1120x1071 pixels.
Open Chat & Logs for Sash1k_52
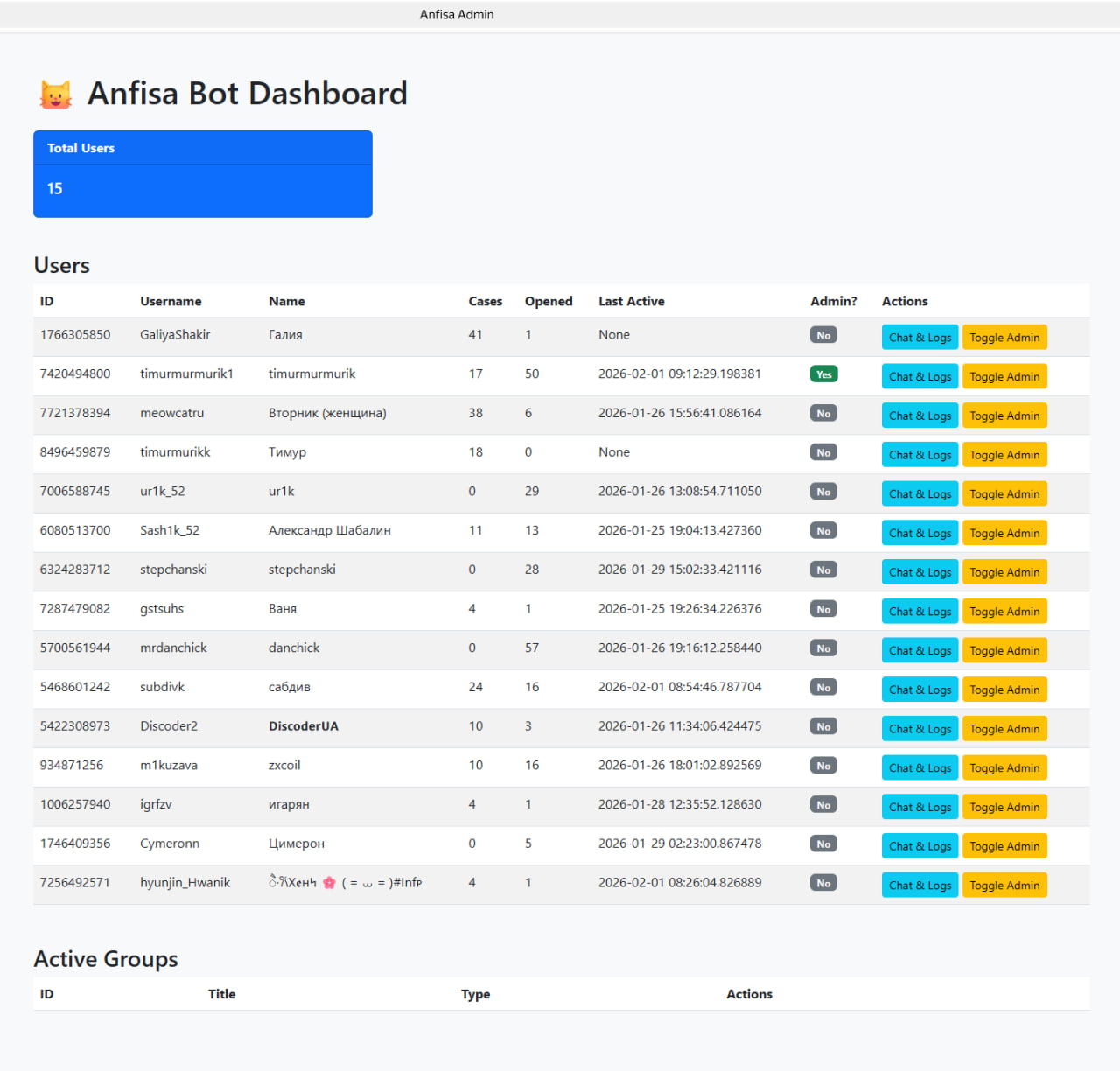coord(920,533)
